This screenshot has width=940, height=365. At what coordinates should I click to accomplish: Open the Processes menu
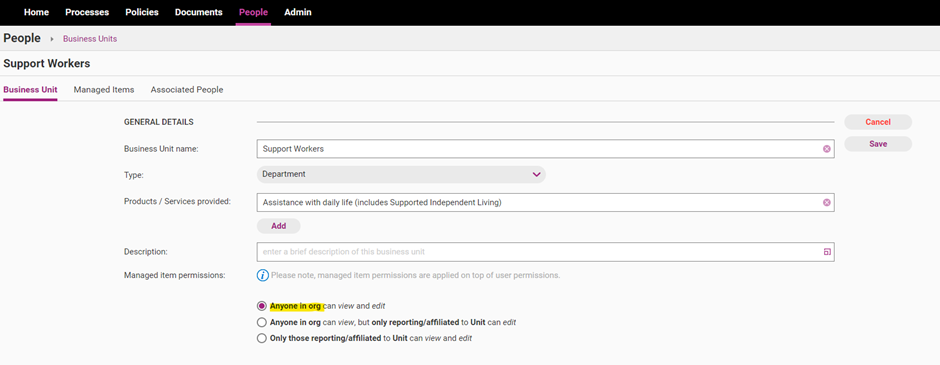pyautogui.click(x=87, y=12)
